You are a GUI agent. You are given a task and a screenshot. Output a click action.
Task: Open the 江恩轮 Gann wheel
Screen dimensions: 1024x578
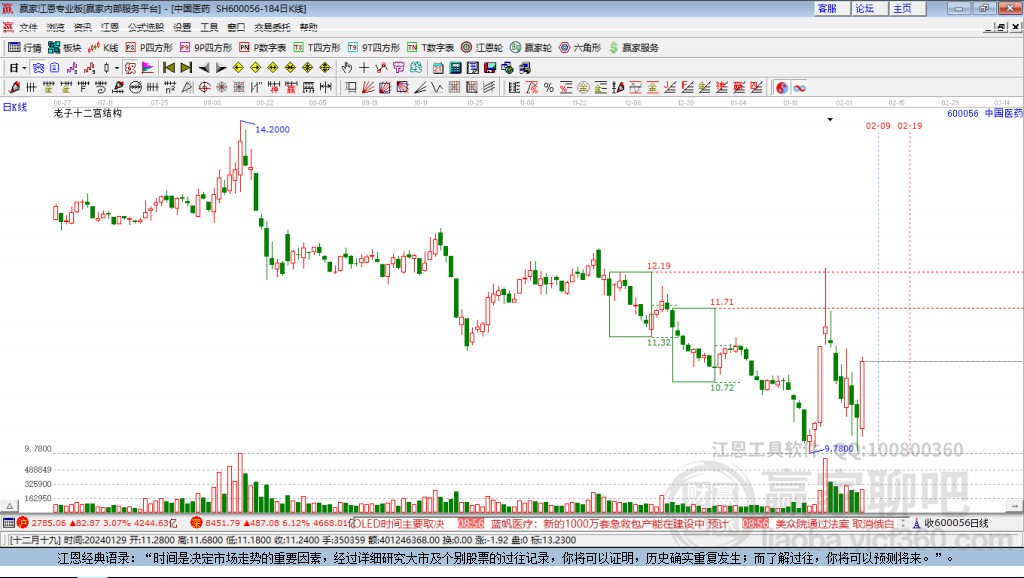coord(482,48)
